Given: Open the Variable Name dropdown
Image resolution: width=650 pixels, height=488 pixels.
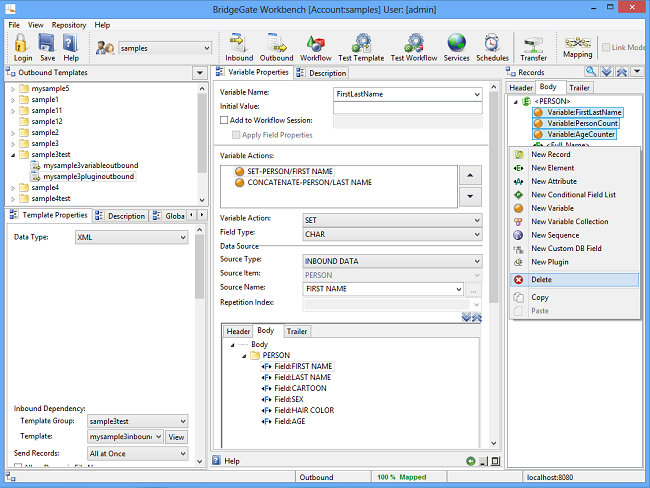Looking at the screenshot, I should [477, 94].
